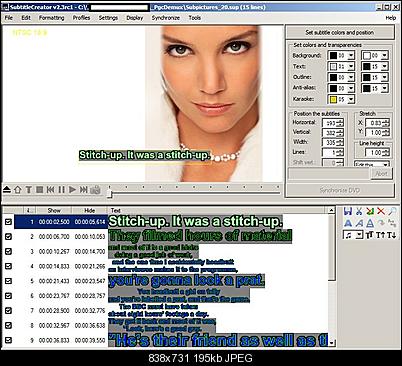
Task: Open the Synchronize menu
Action: [166, 18]
